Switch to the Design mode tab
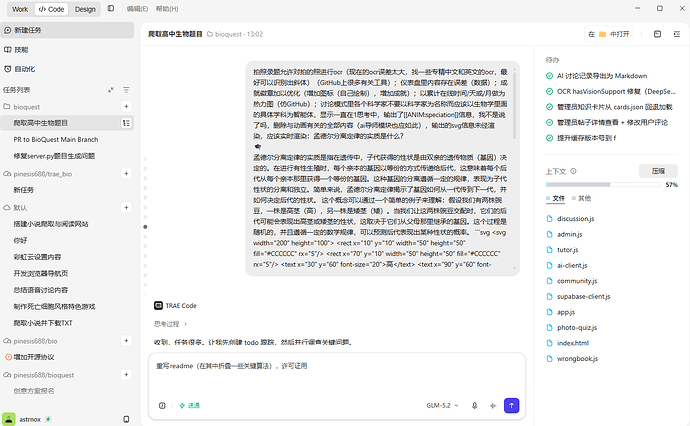The height and width of the screenshot is (426, 690). click(85, 9)
